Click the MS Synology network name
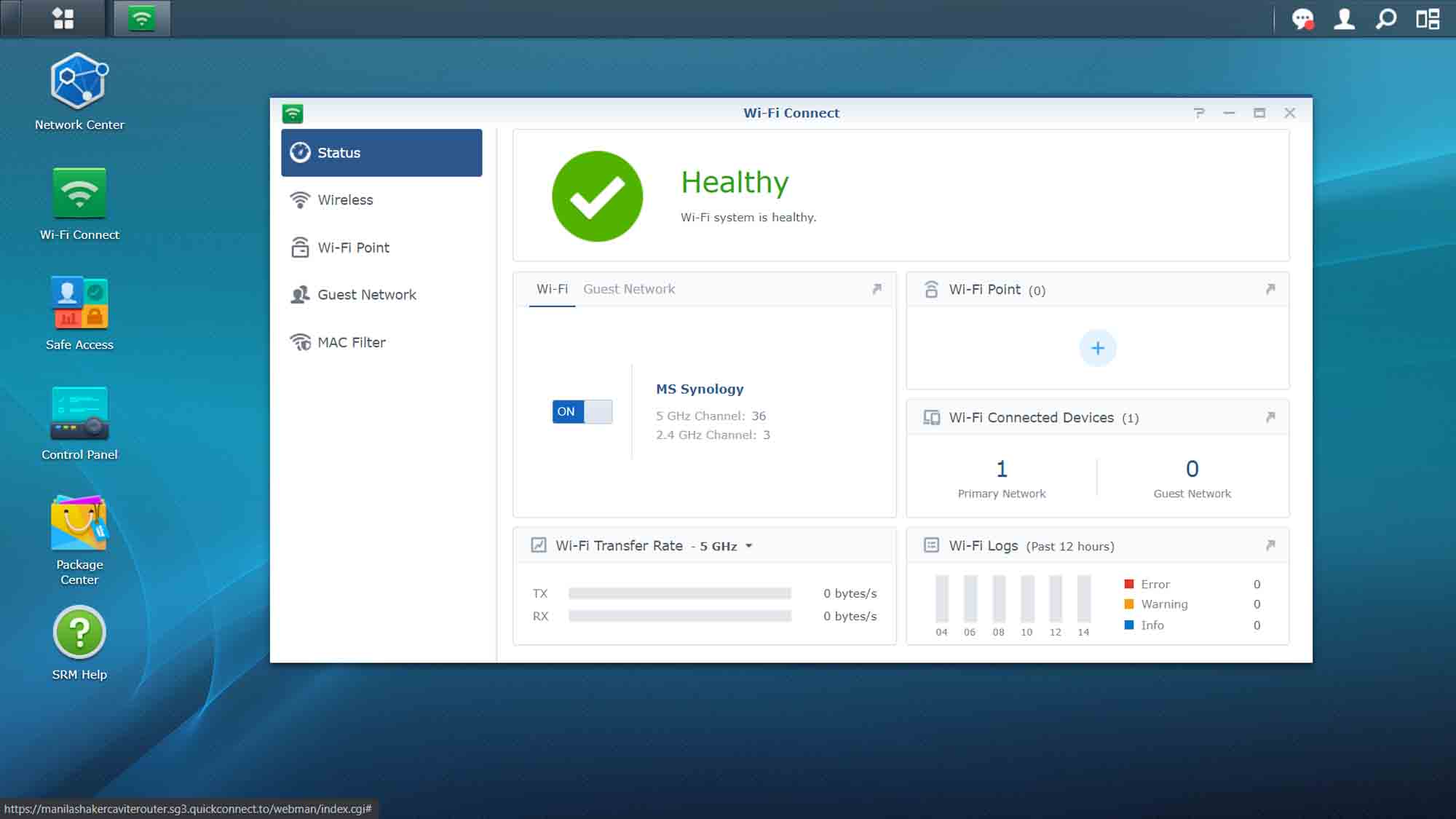 (700, 389)
